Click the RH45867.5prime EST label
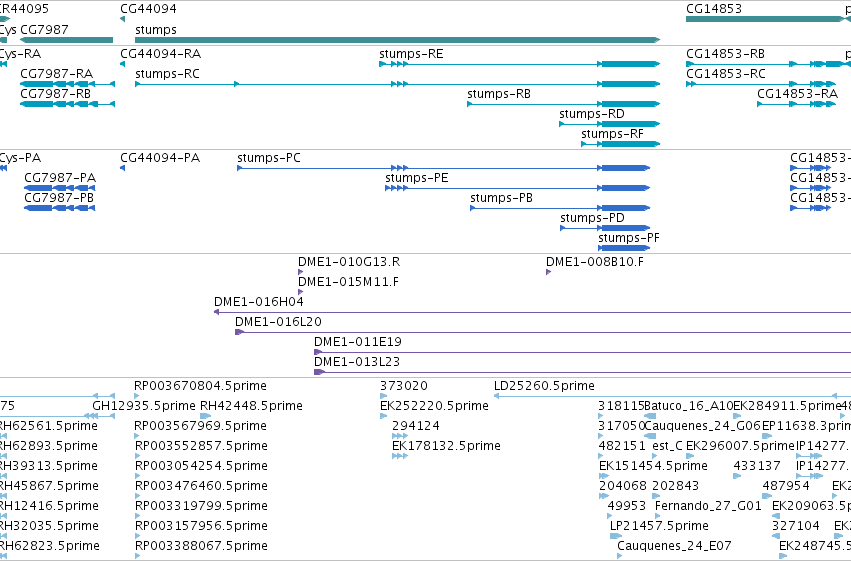Screen dimensions: 851x561 (x=48, y=487)
